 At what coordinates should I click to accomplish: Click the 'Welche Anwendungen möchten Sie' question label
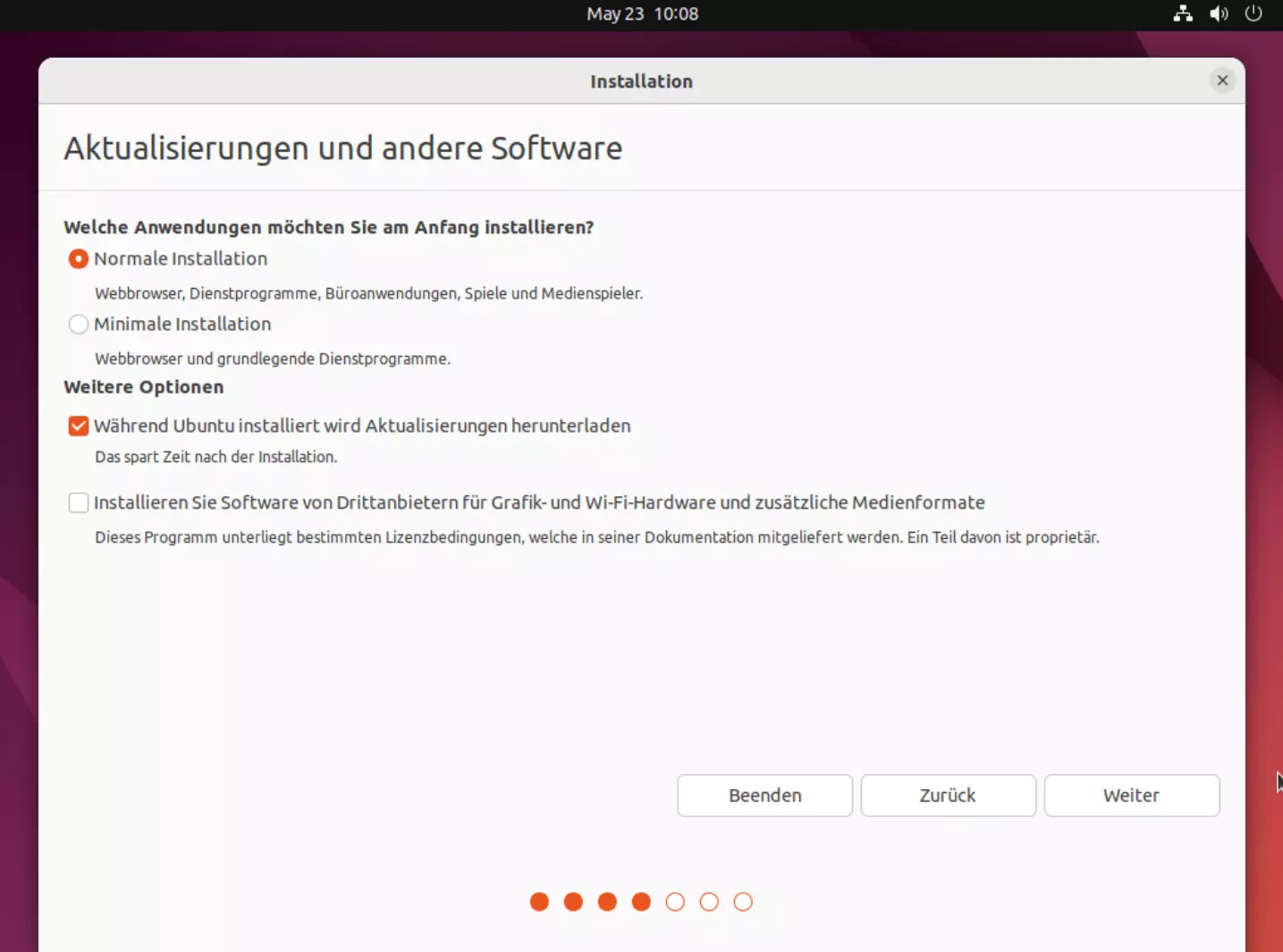328,227
